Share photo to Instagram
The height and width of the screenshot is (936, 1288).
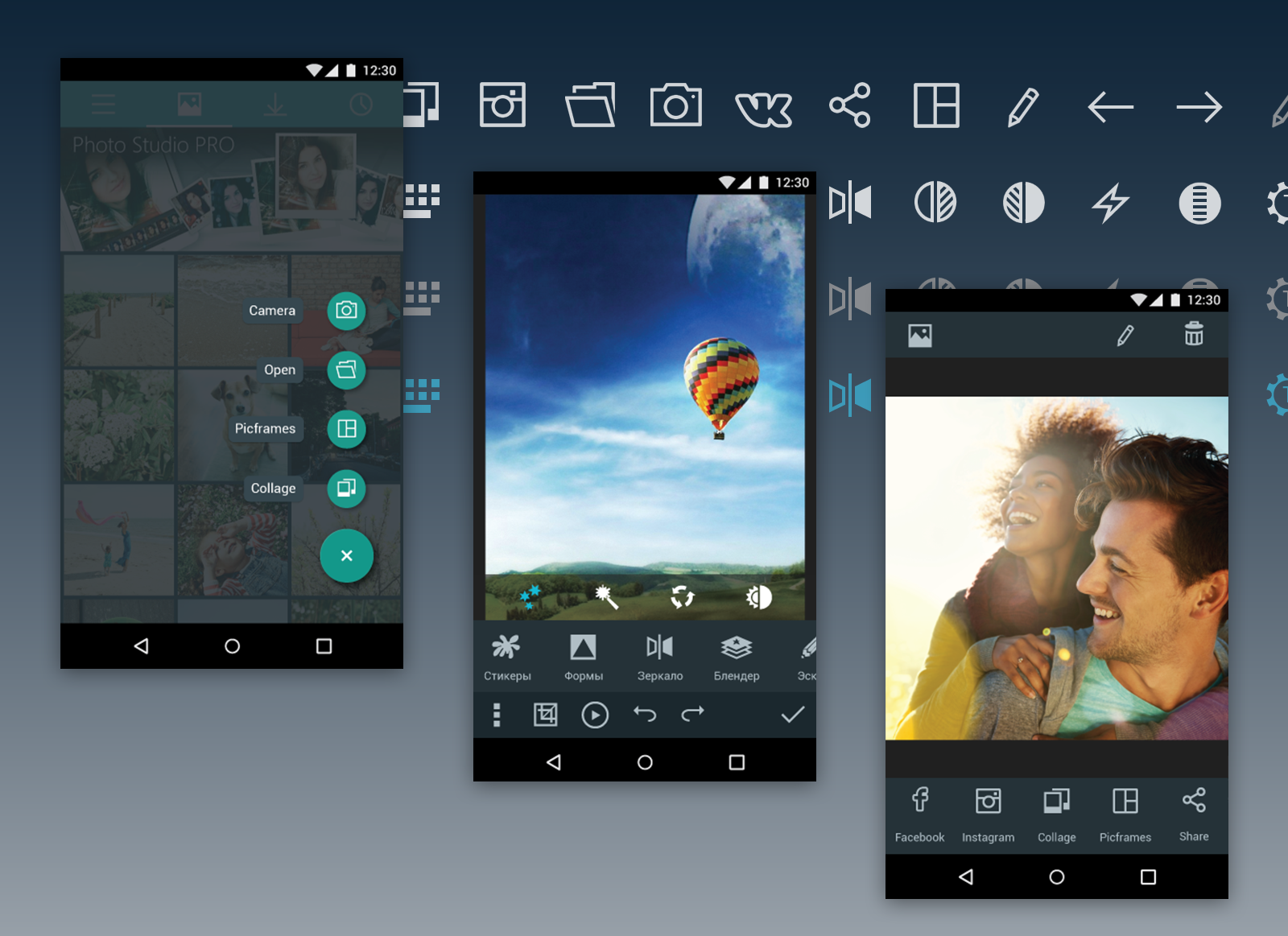pyautogui.click(x=988, y=814)
